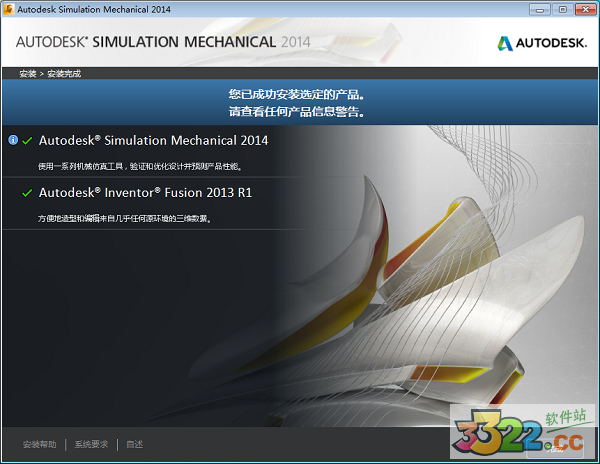This screenshot has height=464, width=600.
Task: Open the 系统要求 link
Action: 91,444
